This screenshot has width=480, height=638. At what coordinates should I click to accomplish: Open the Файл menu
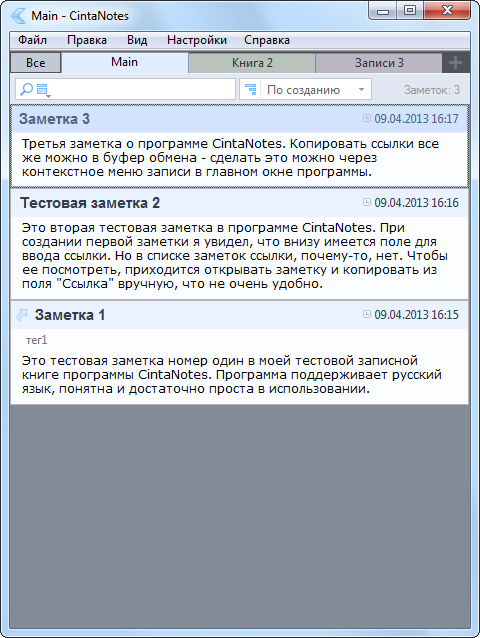coord(33,40)
